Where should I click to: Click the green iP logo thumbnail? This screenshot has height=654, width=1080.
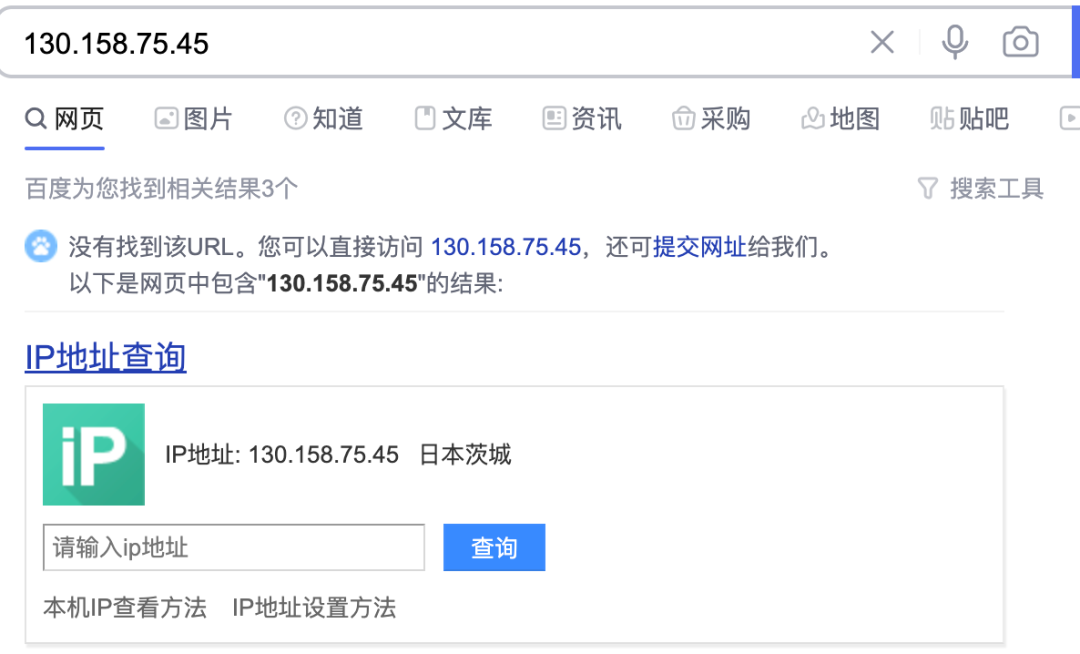click(x=94, y=454)
